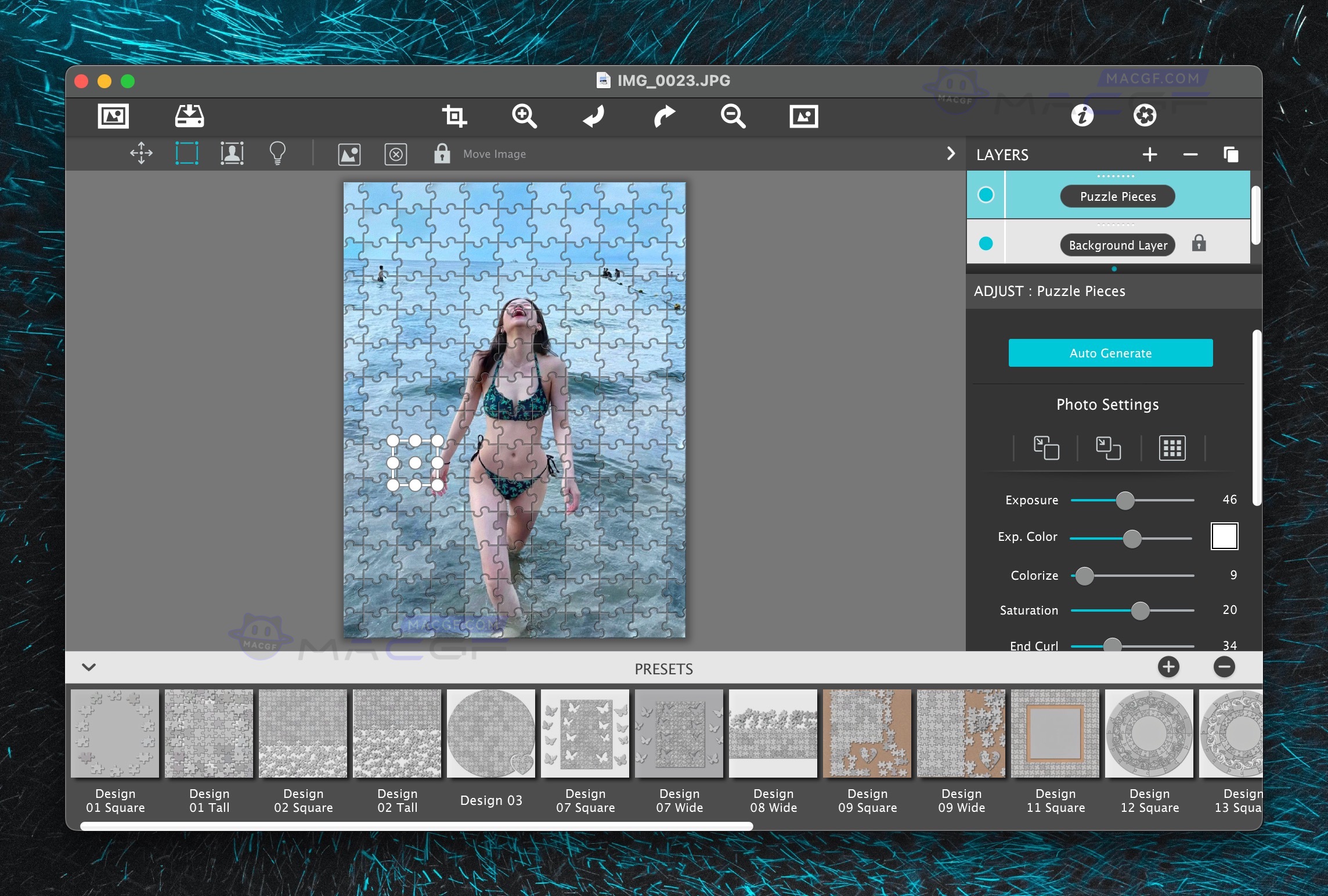Image resolution: width=1328 pixels, height=896 pixels.
Task: Select the Lightbulb lighting tool
Action: click(x=278, y=153)
